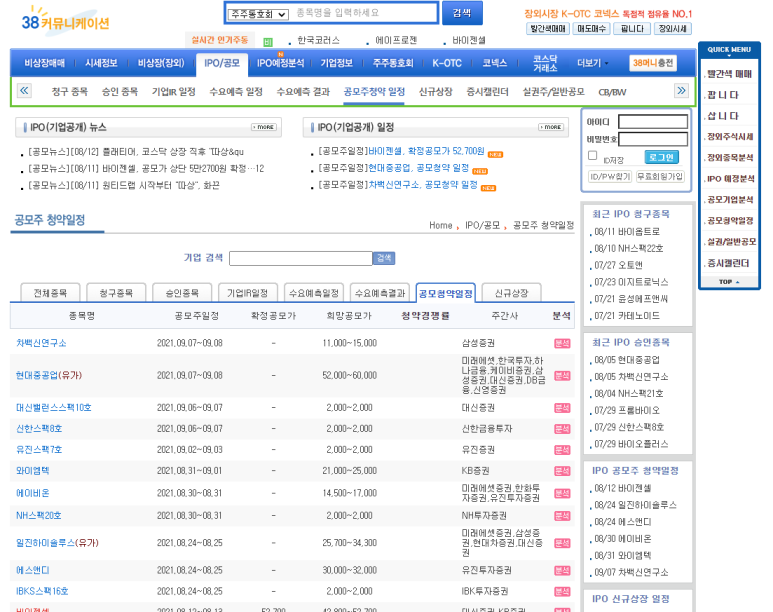Focus the 종목명 search input at top
773x612 pixels.
(364, 13)
